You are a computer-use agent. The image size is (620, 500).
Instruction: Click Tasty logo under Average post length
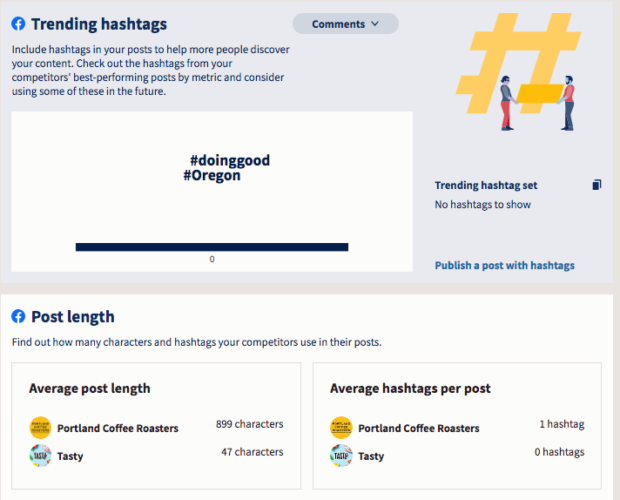pos(40,455)
